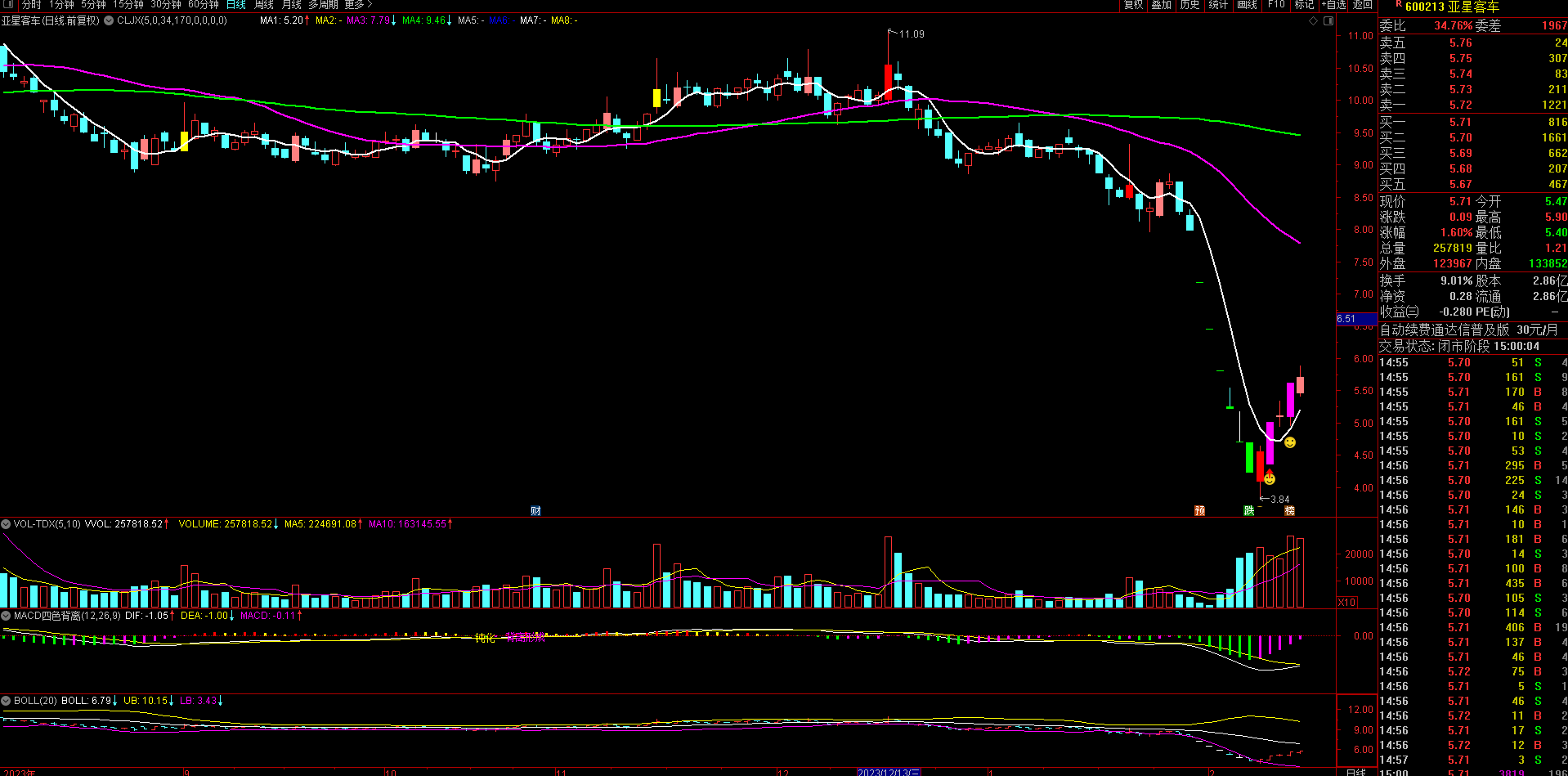Click the 11.09 high price label
1568x776 pixels.
tap(912, 34)
